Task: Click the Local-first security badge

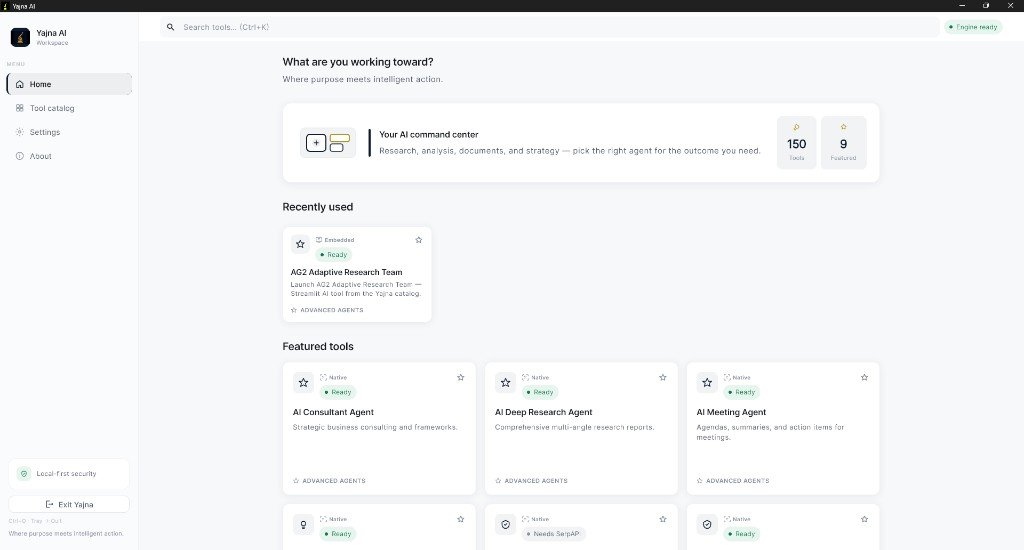Action: pos(69,474)
